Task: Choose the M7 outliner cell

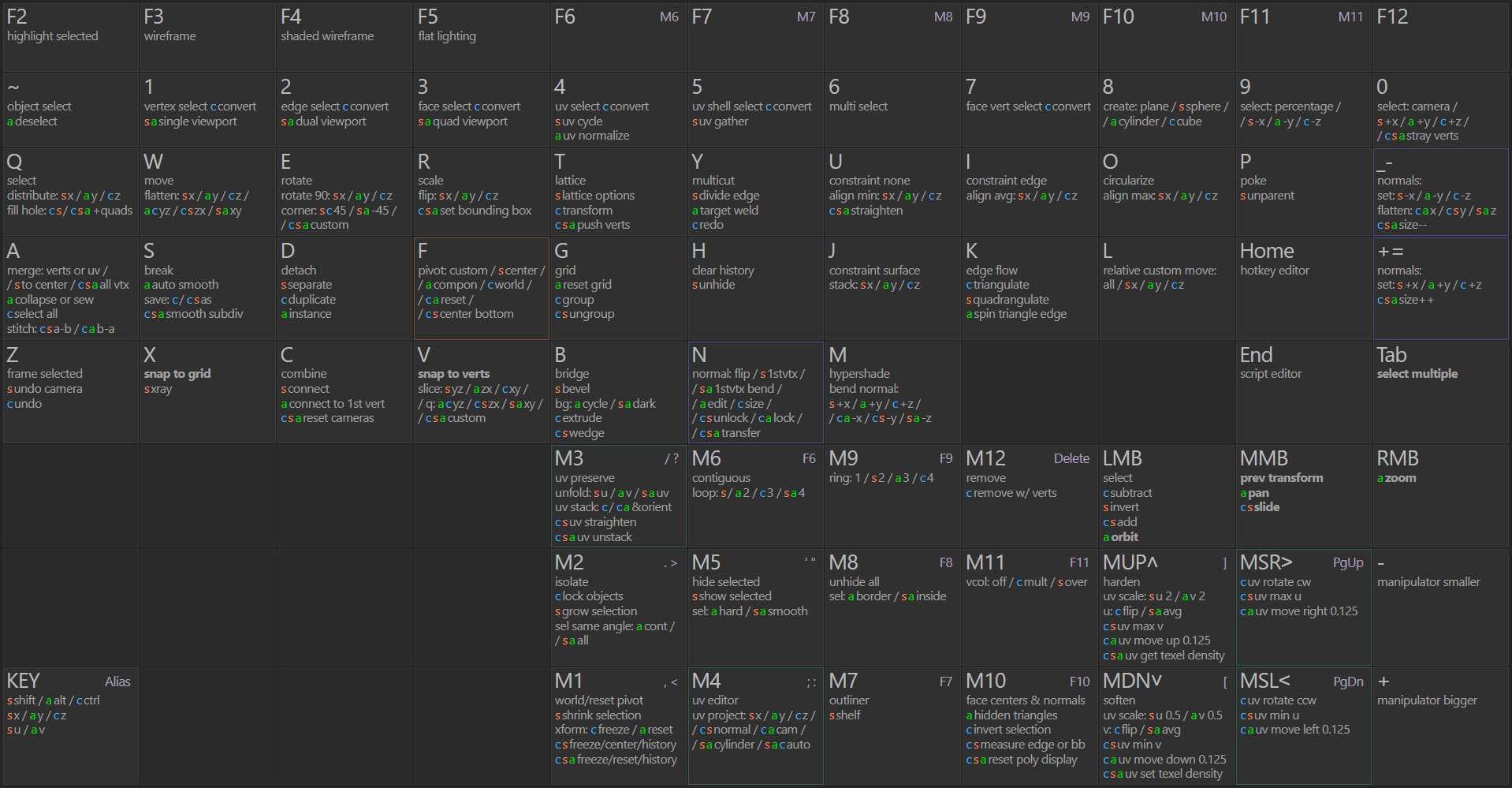Action: (x=892, y=725)
